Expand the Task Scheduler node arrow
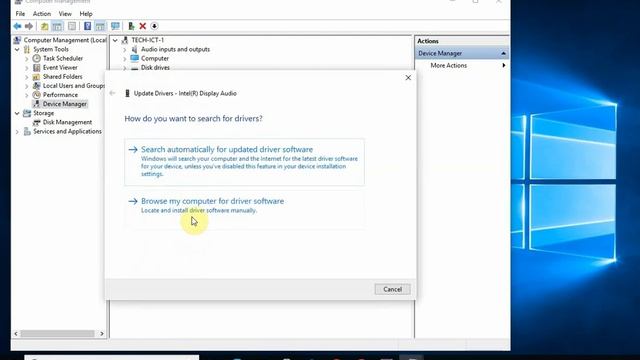Screen dimensions: 640x360 click(x=27, y=58)
